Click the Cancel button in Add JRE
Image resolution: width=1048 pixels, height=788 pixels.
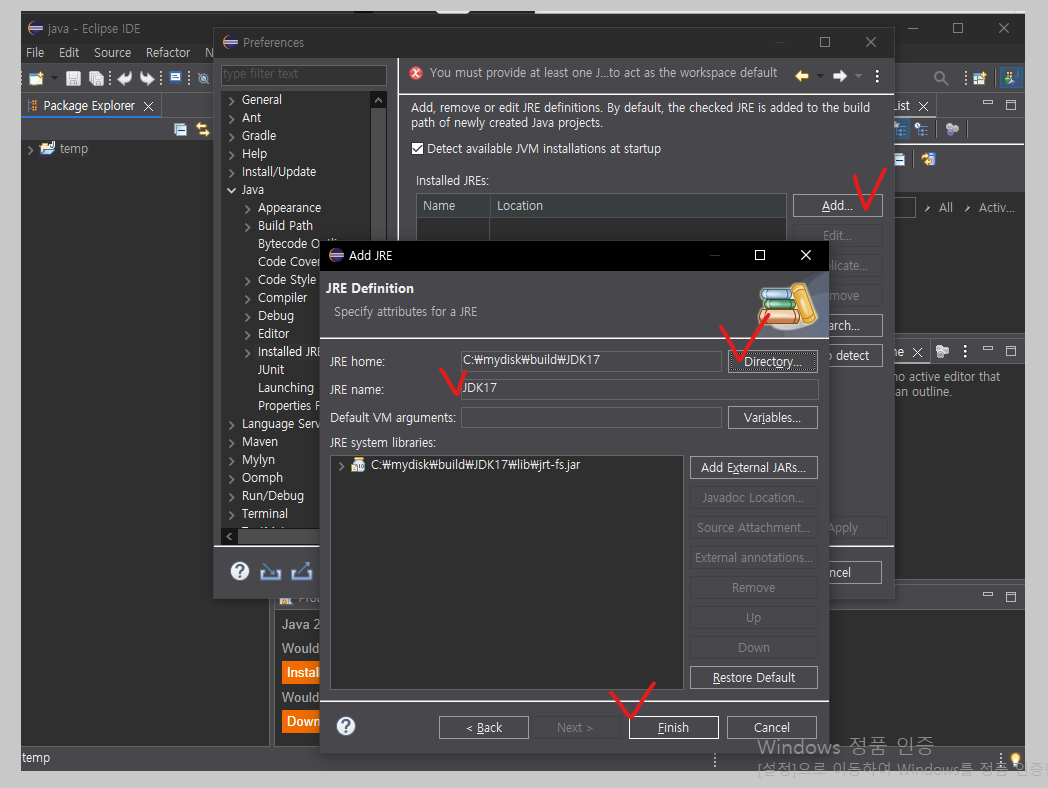click(771, 727)
